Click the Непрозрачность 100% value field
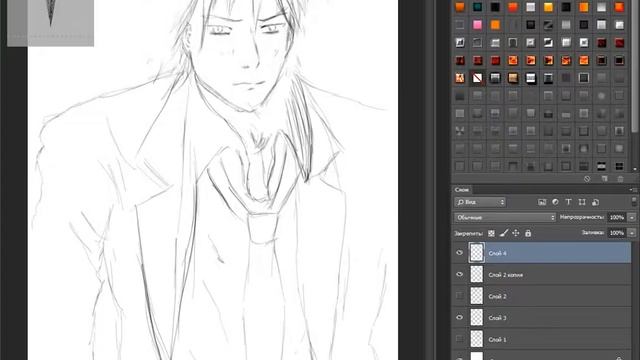640x360 pixels. coord(617,218)
